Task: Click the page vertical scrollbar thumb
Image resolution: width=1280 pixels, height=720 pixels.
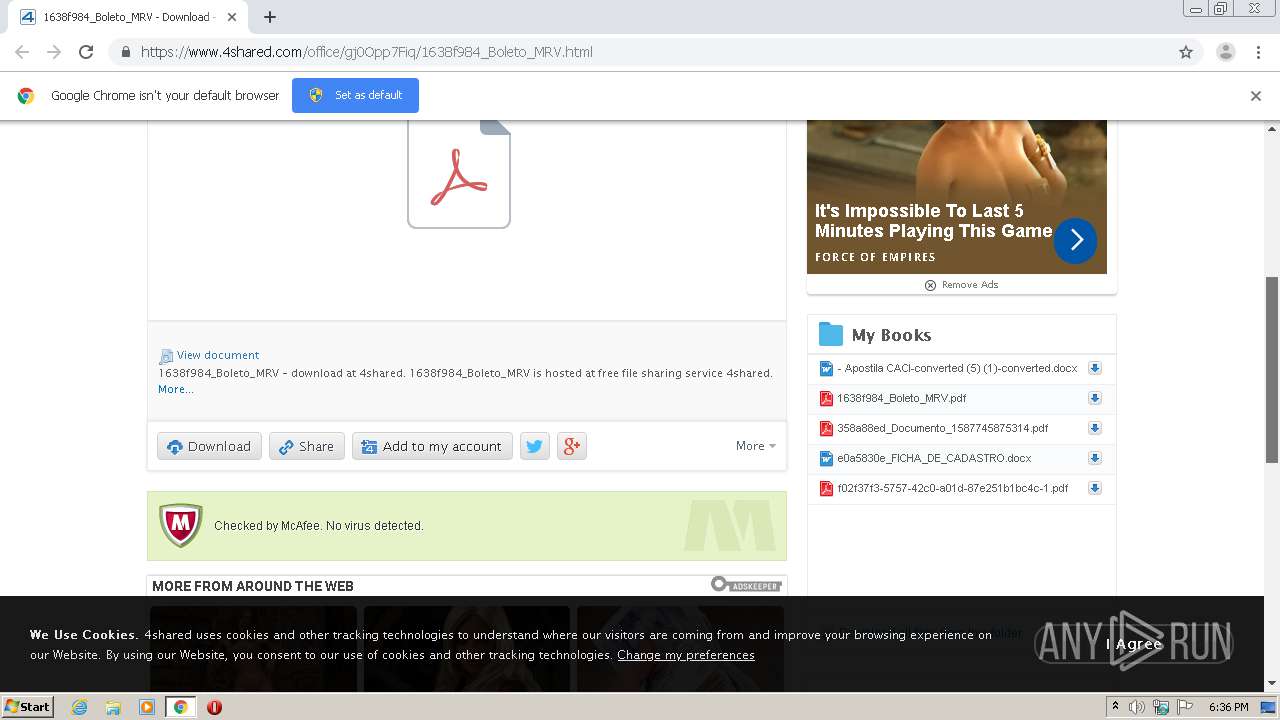Action: coord(1272,370)
